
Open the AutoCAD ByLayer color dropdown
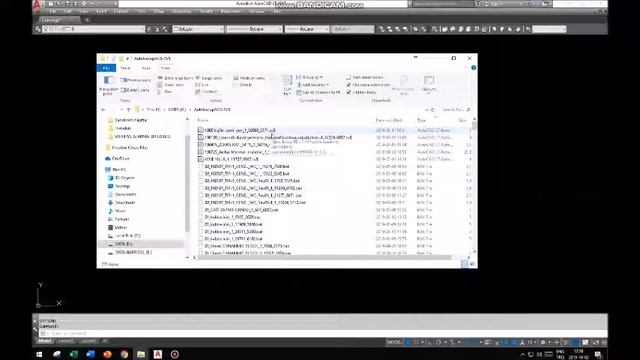click(198, 29)
